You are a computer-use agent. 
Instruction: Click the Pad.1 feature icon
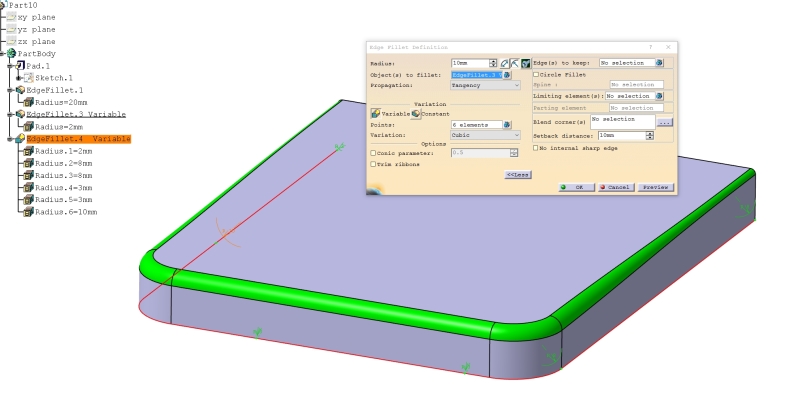pos(20,66)
